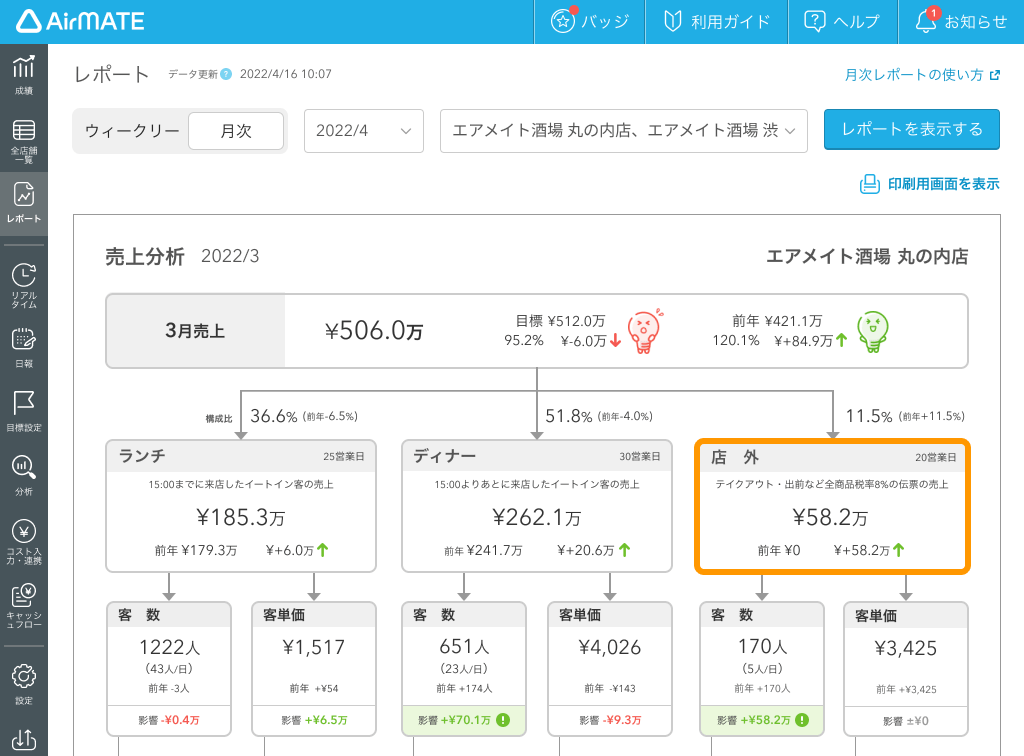Click the 店外 sales card
1024x756 pixels.
coord(833,507)
